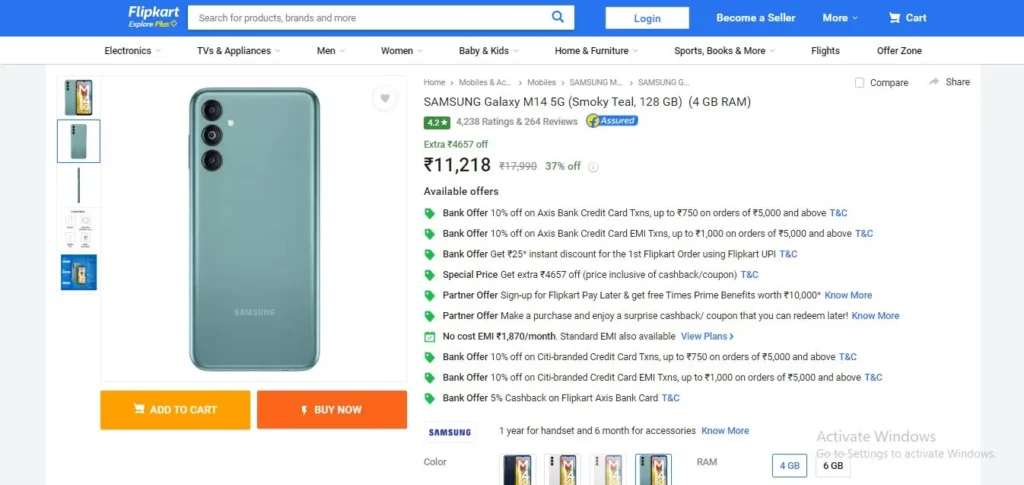The image size is (1024, 485).
Task: Open the Offer Zone menu item
Action: click(899, 50)
